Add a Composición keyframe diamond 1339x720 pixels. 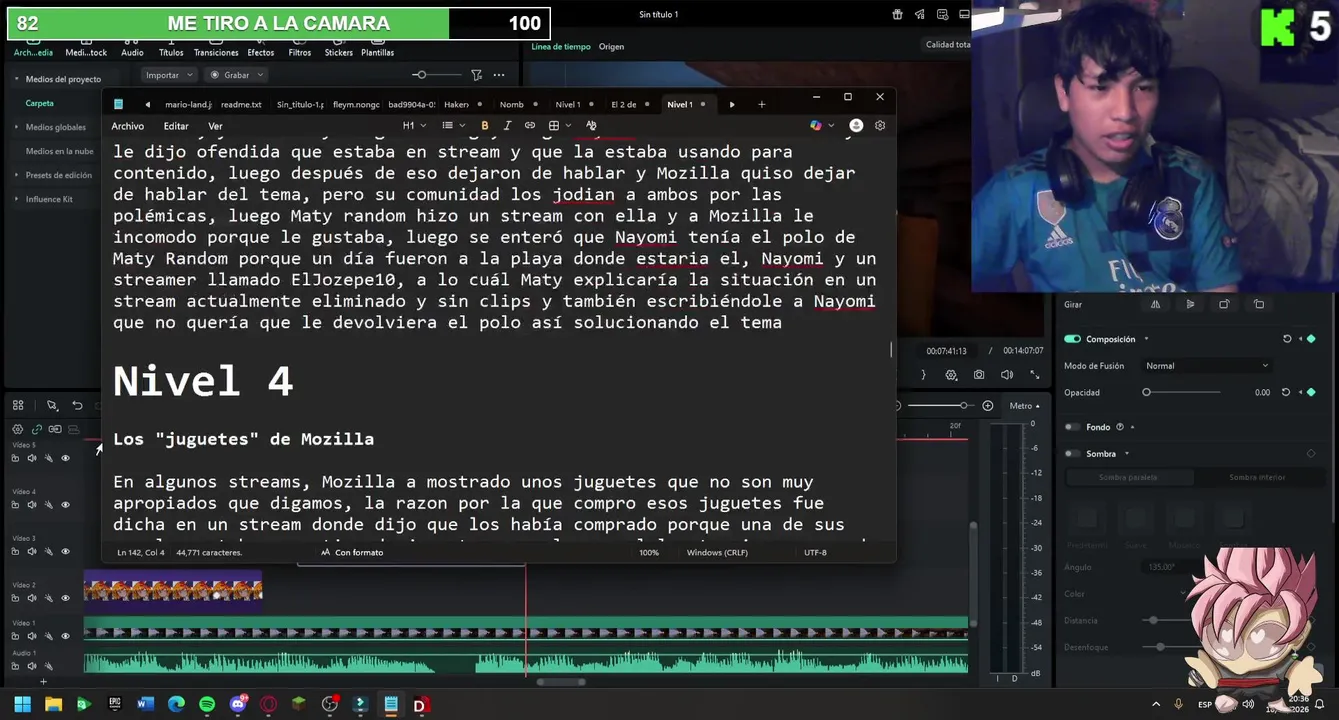tap(1311, 339)
